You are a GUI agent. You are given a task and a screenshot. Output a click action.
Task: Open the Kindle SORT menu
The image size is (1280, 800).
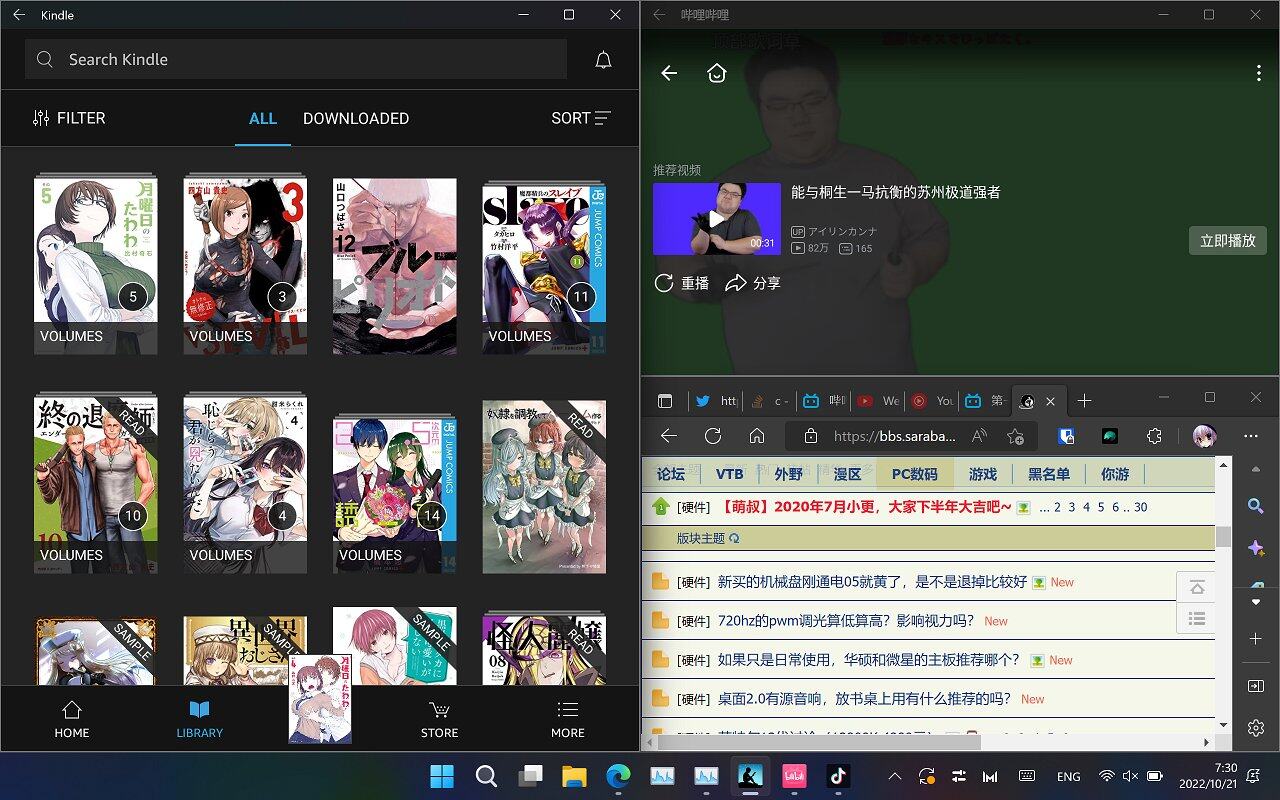pyautogui.click(x=581, y=118)
